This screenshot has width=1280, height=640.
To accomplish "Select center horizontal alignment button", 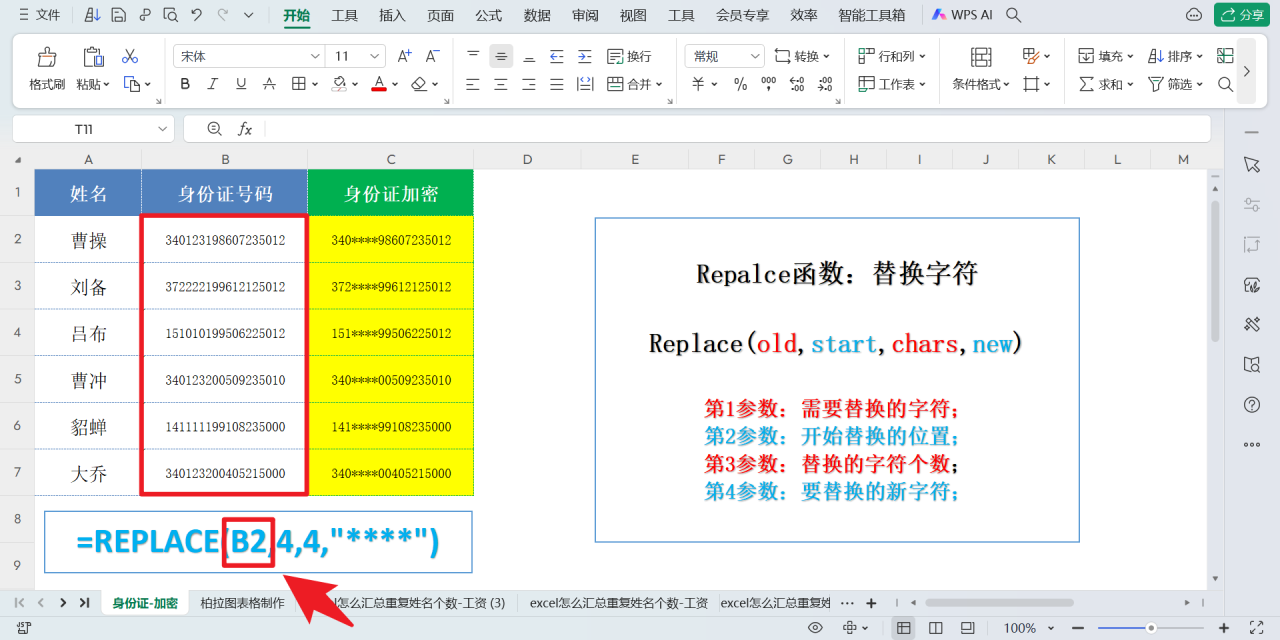I will (501, 84).
